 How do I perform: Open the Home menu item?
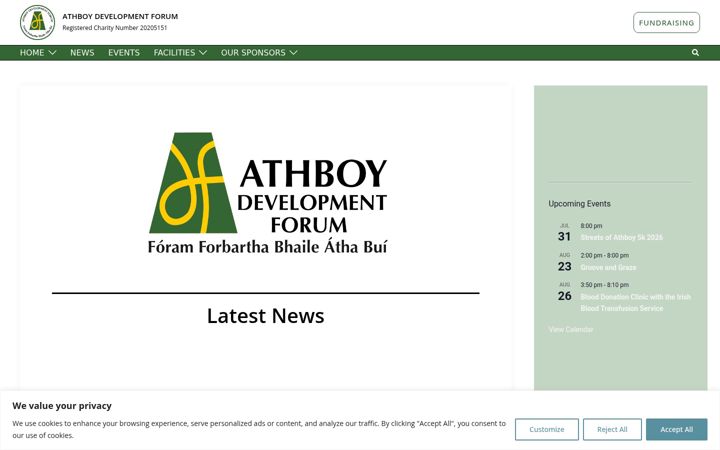(x=32, y=53)
